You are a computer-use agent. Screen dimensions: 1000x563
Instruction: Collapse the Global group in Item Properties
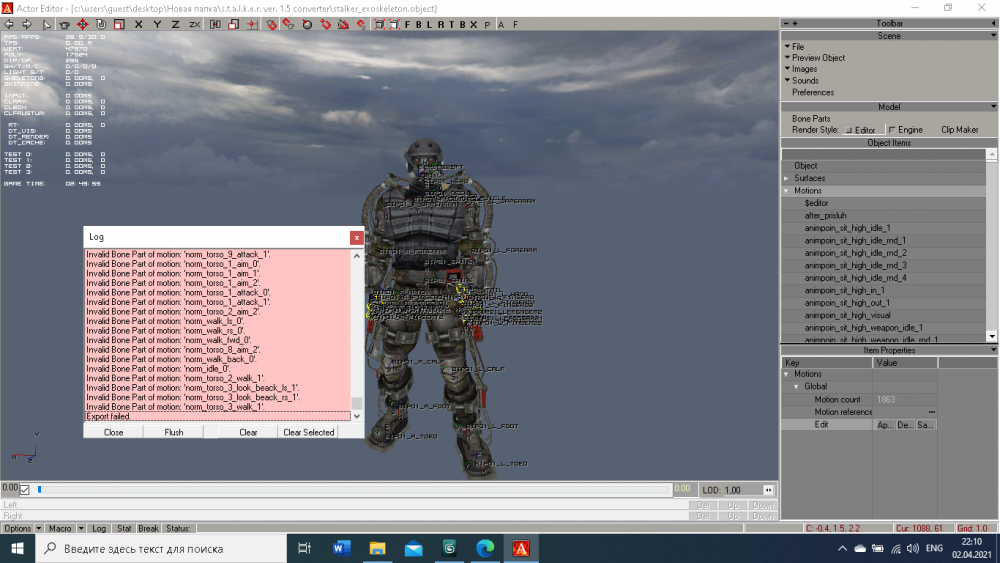(797, 386)
